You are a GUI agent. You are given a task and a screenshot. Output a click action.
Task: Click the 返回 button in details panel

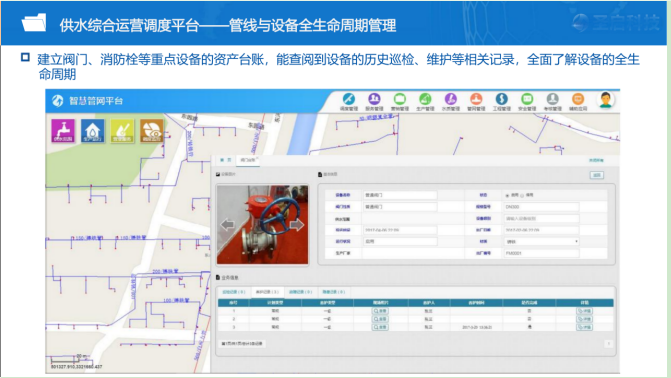(x=597, y=175)
